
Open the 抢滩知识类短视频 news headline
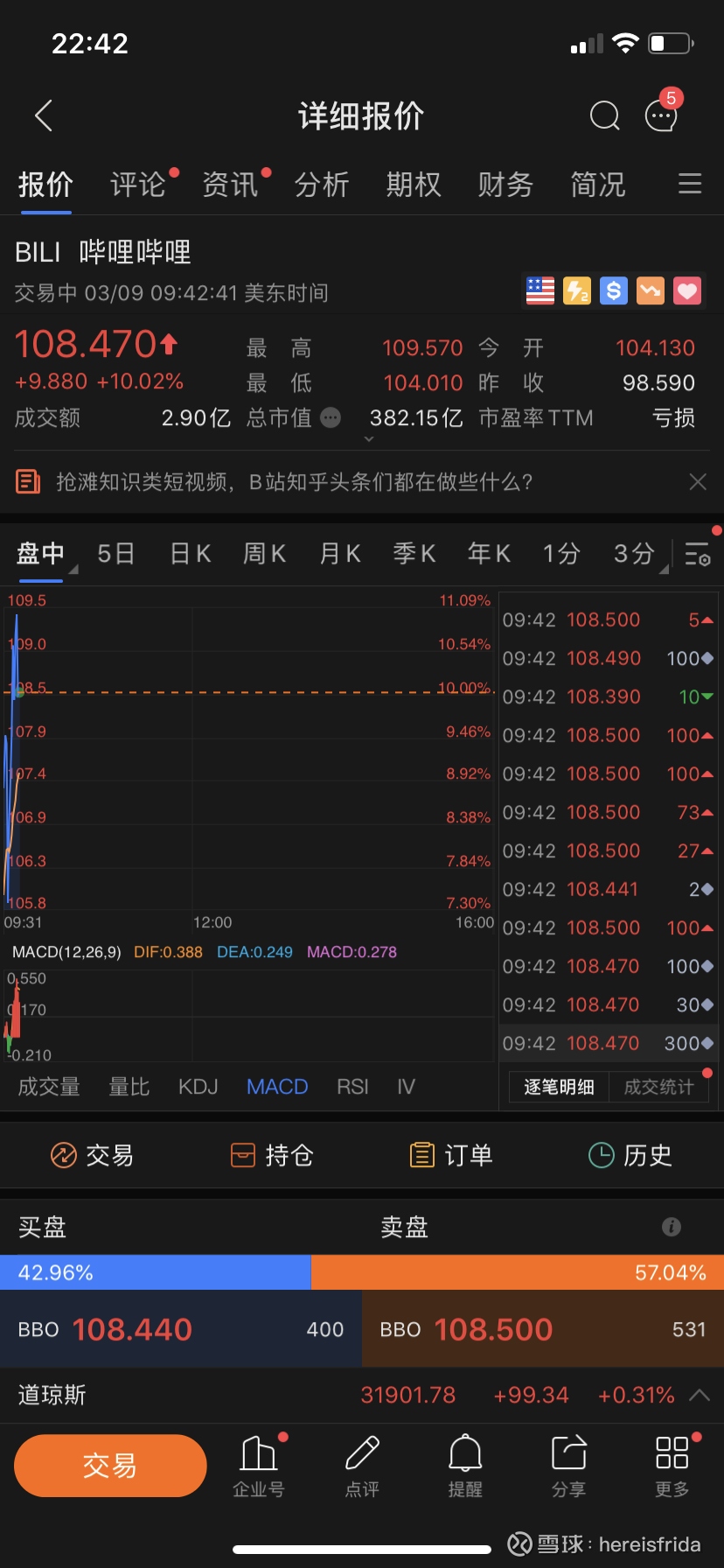[295, 481]
